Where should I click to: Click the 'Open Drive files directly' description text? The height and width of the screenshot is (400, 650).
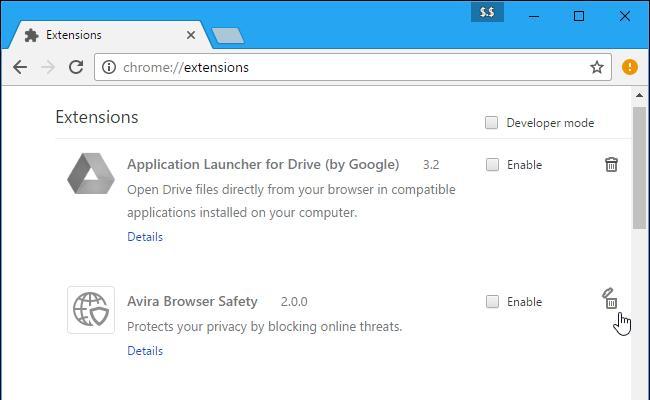(x=291, y=201)
